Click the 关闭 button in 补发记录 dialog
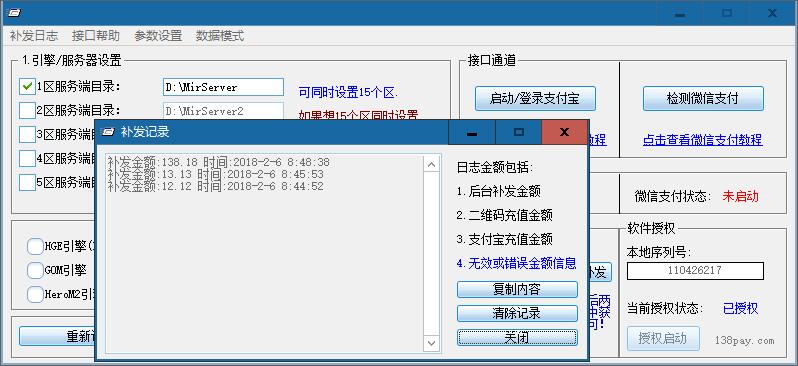This screenshot has width=798, height=366. pos(517,337)
